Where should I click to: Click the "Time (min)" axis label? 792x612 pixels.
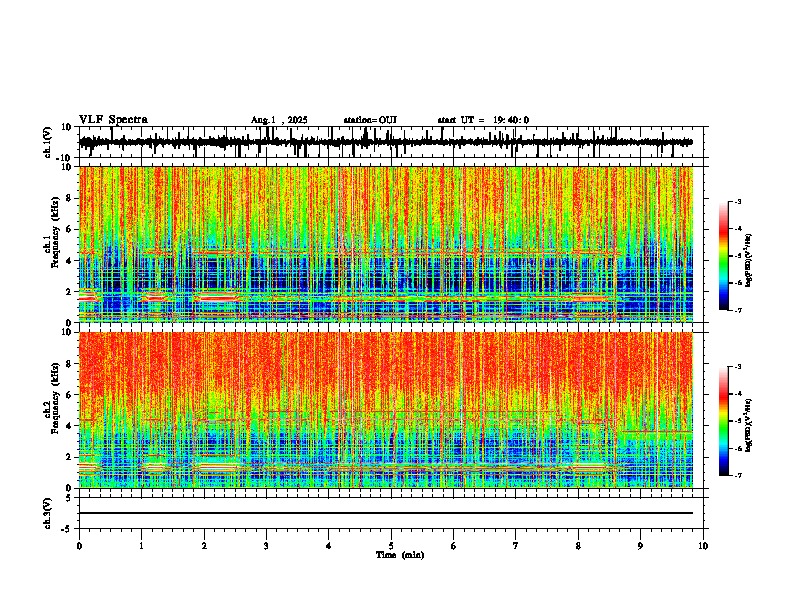click(x=400, y=555)
